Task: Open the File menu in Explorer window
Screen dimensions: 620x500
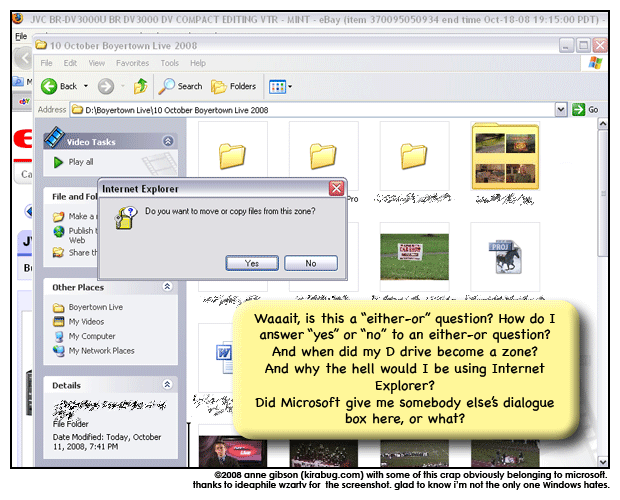Action: 46,63
